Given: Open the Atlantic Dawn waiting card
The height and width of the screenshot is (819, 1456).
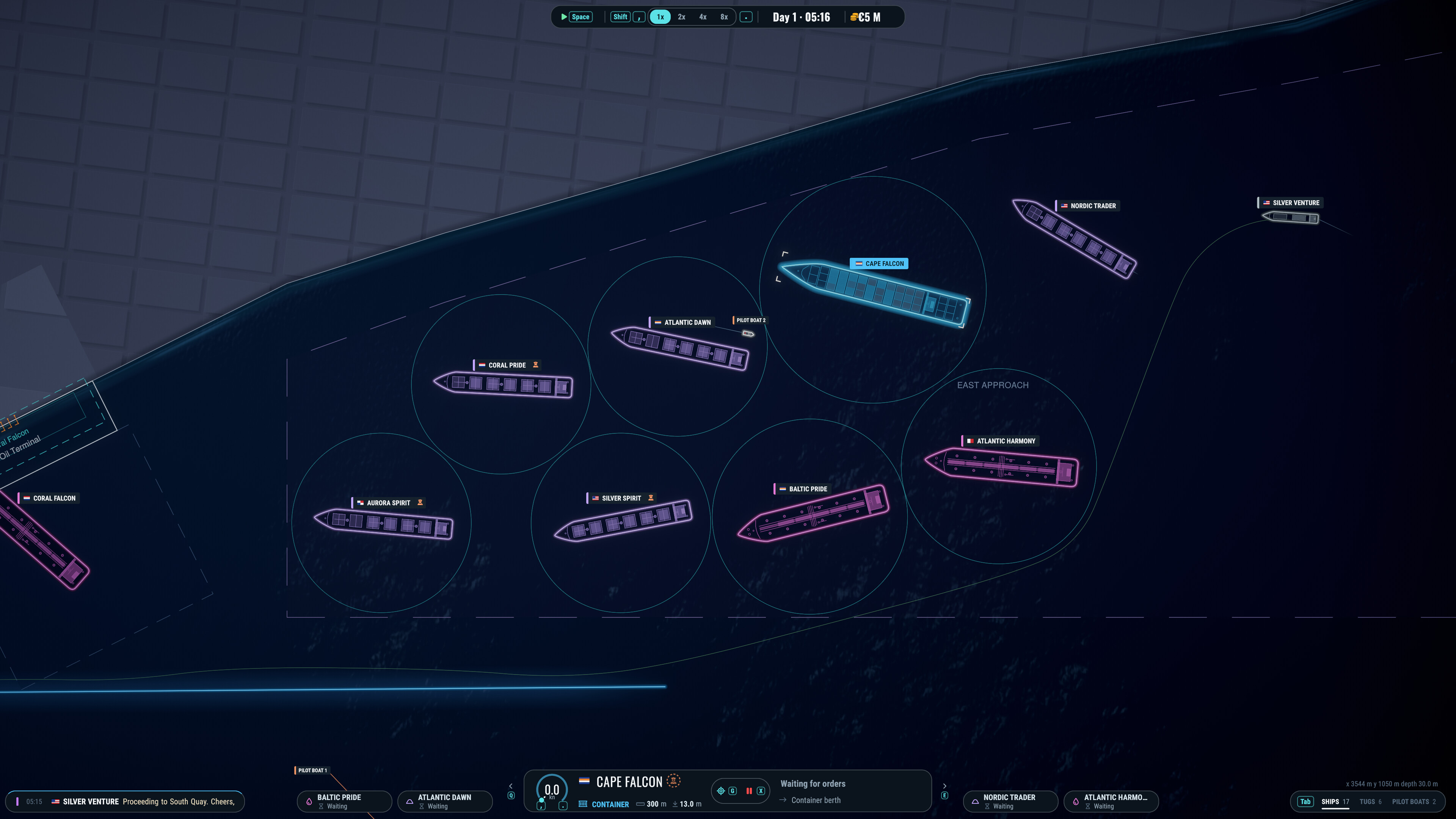Looking at the screenshot, I should tap(445, 801).
